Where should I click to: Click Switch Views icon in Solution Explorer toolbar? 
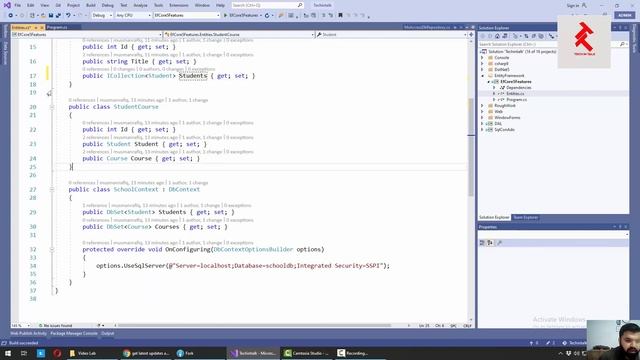click(x=505, y=36)
